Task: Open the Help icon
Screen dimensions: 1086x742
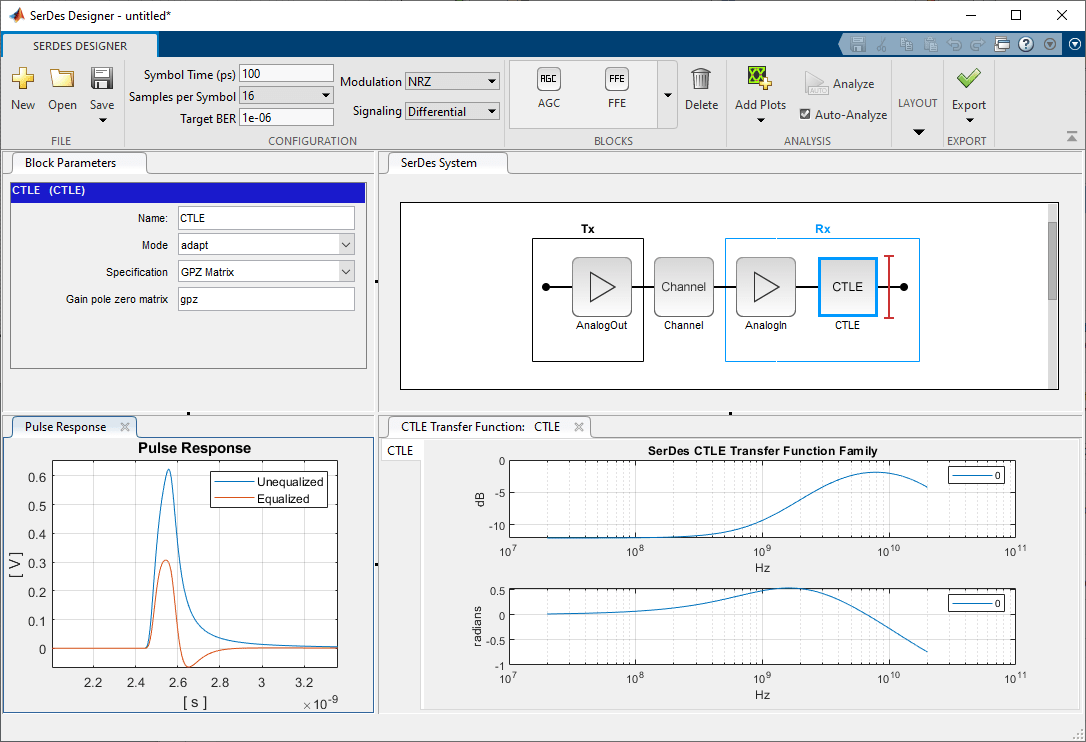Action: 1026,44
